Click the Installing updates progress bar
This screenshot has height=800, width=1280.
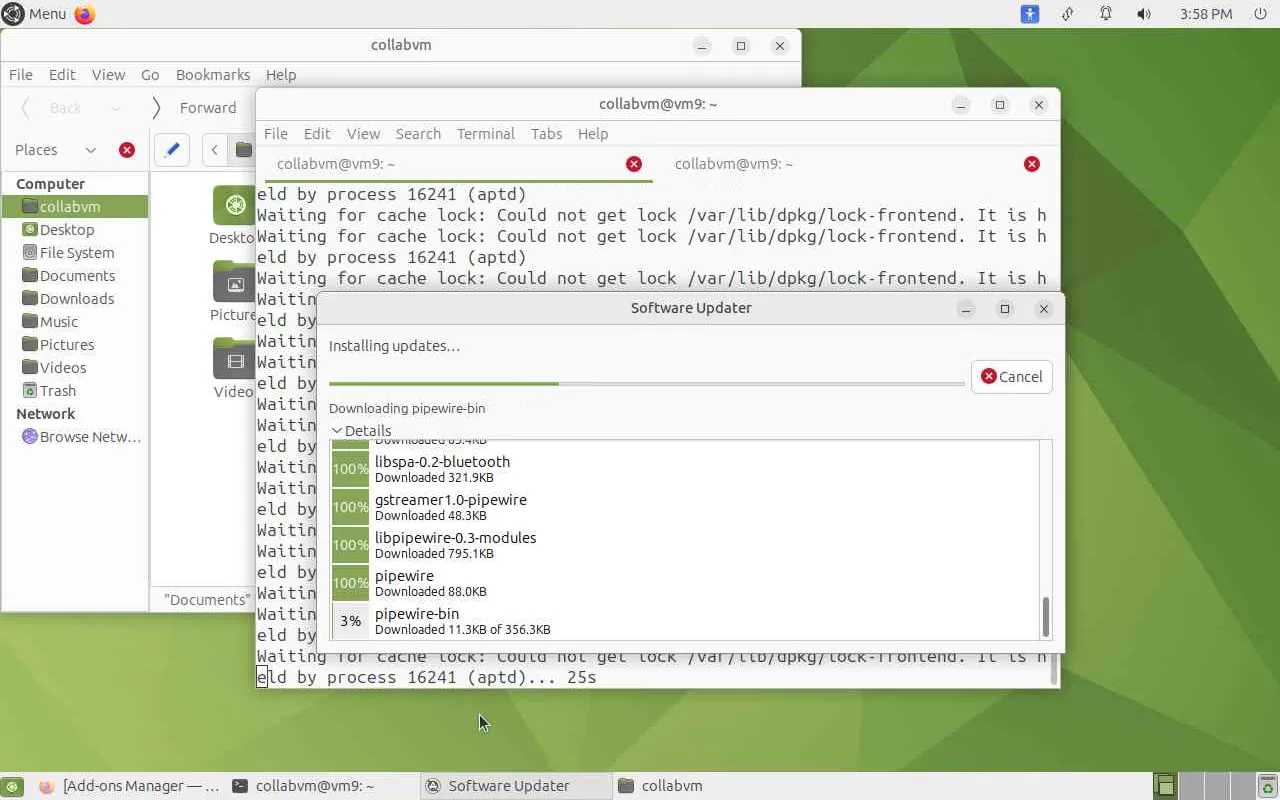(x=646, y=383)
